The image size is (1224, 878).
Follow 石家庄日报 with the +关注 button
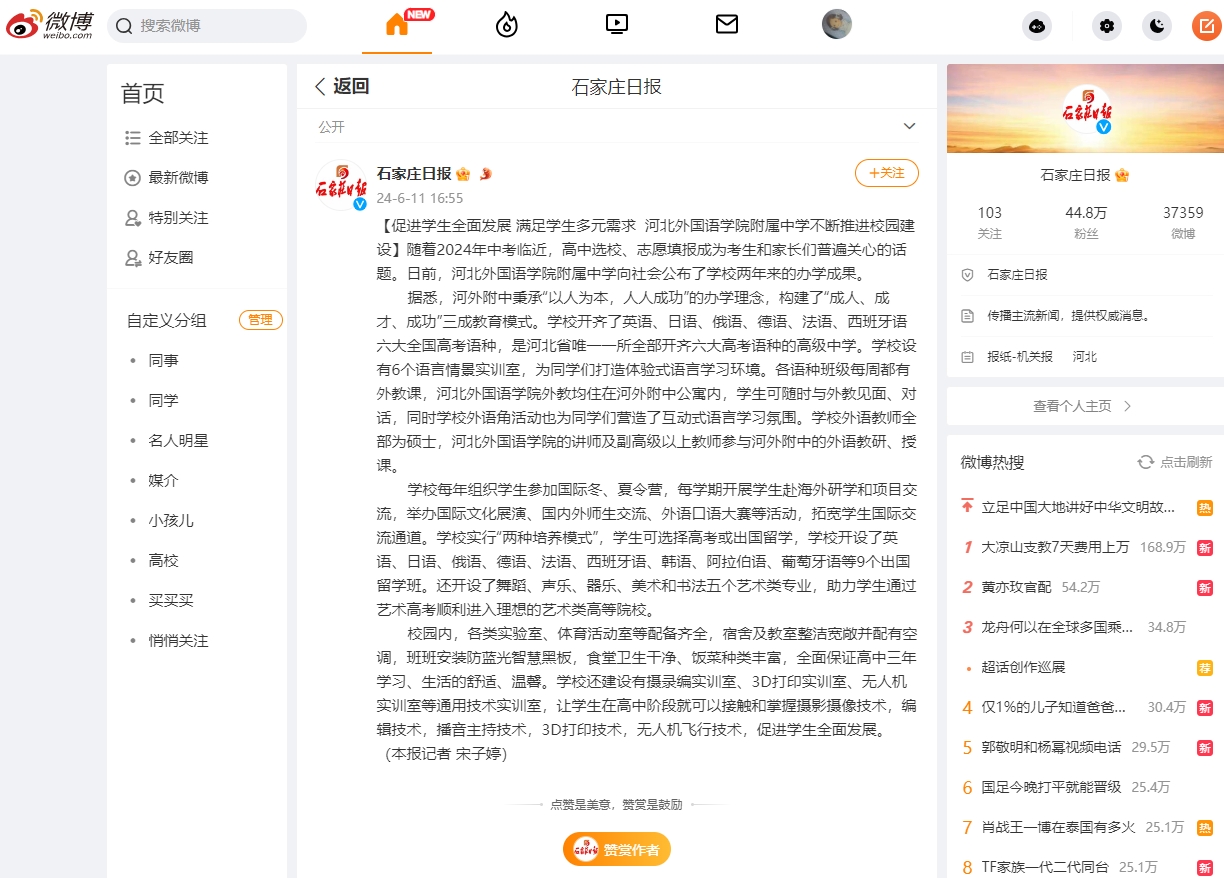tap(886, 173)
